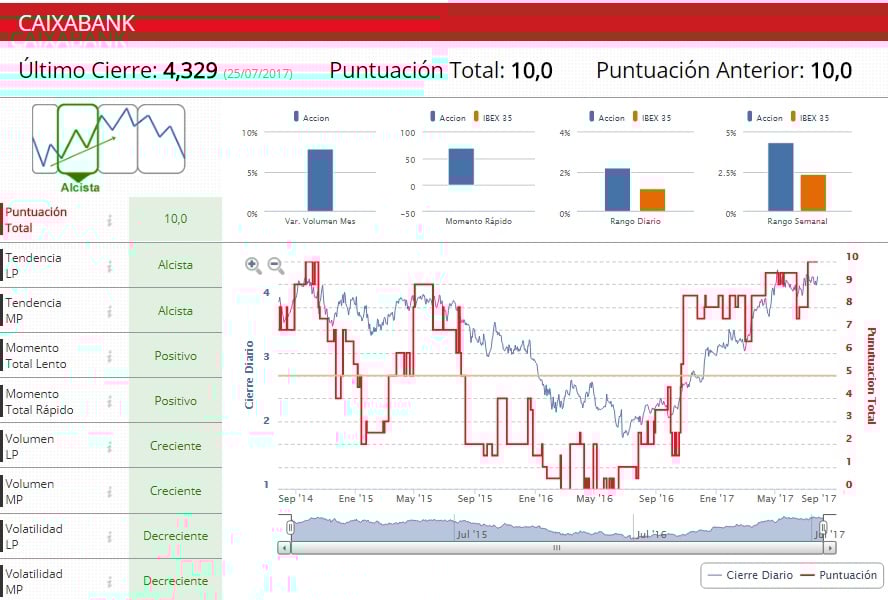Click the right handle of range navigator
The height and width of the screenshot is (600, 888).
tap(824, 528)
